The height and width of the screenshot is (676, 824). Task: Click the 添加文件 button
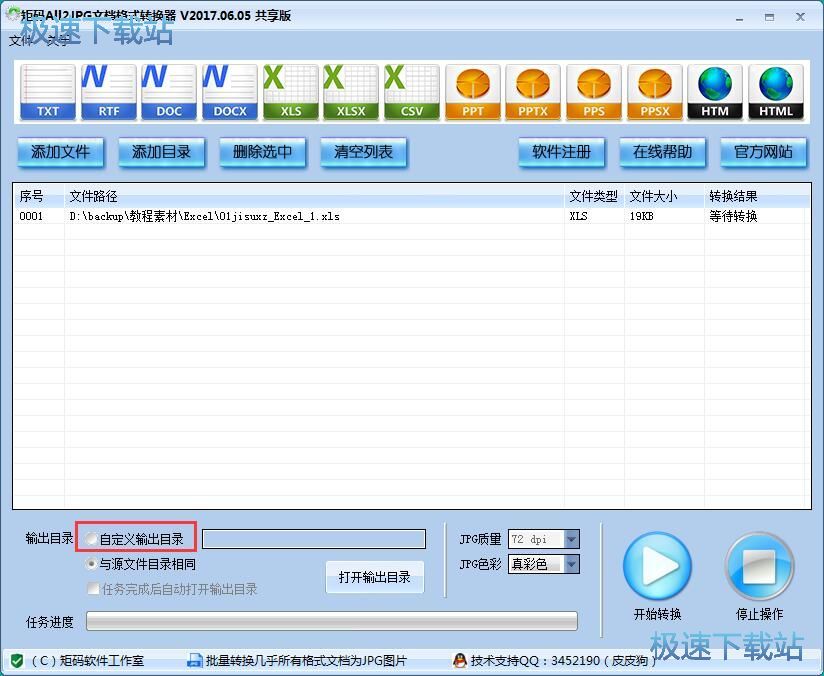click(x=60, y=152)
